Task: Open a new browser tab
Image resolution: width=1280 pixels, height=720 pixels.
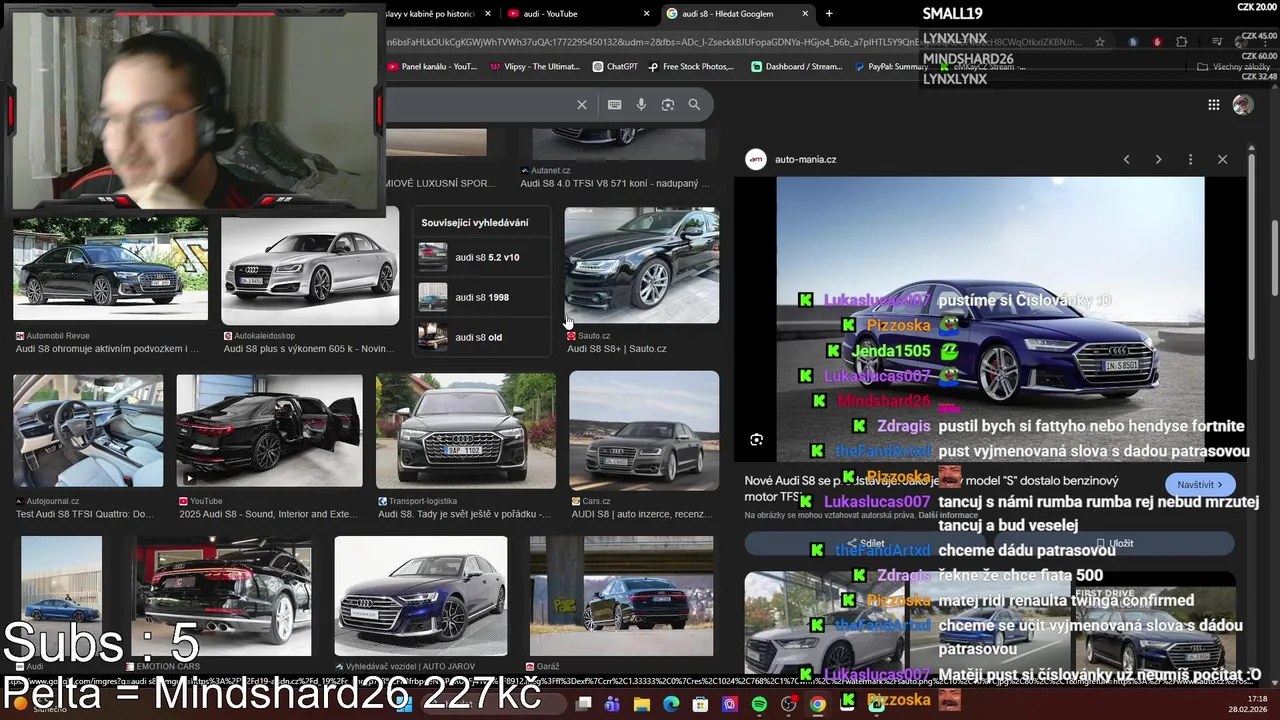Action: click(x=829, y=13)
